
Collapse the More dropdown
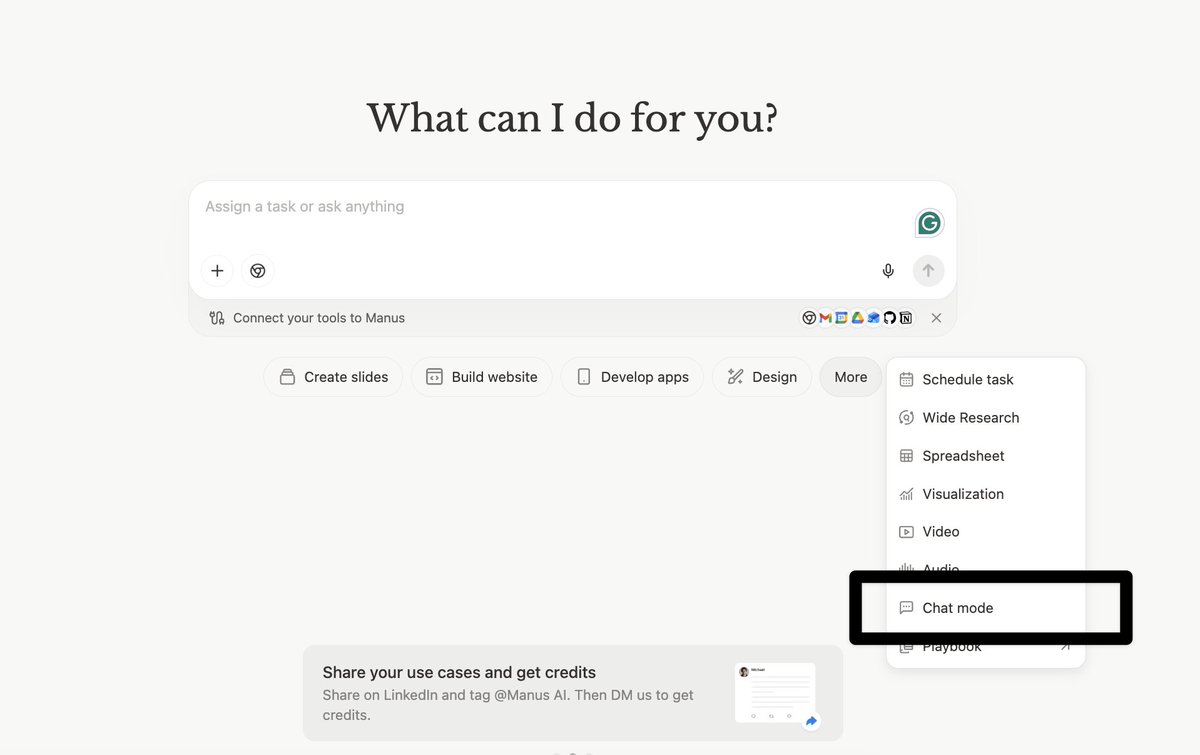850,377
